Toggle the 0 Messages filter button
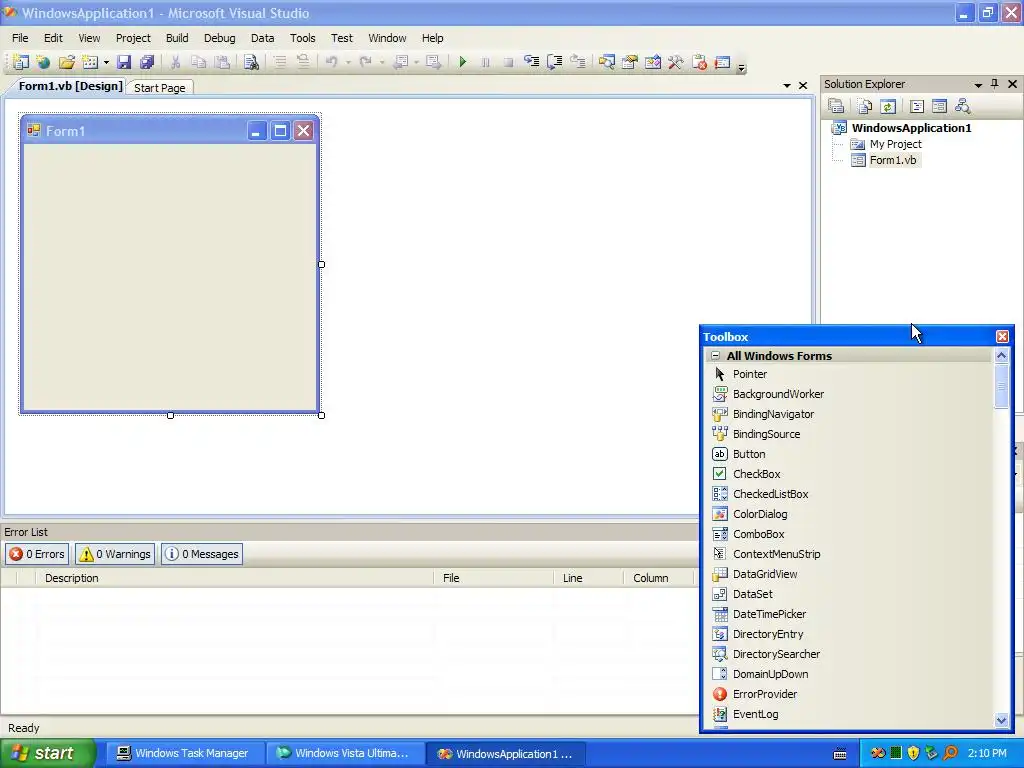This screenshot has height=768, width=1024. pos(202,554)
